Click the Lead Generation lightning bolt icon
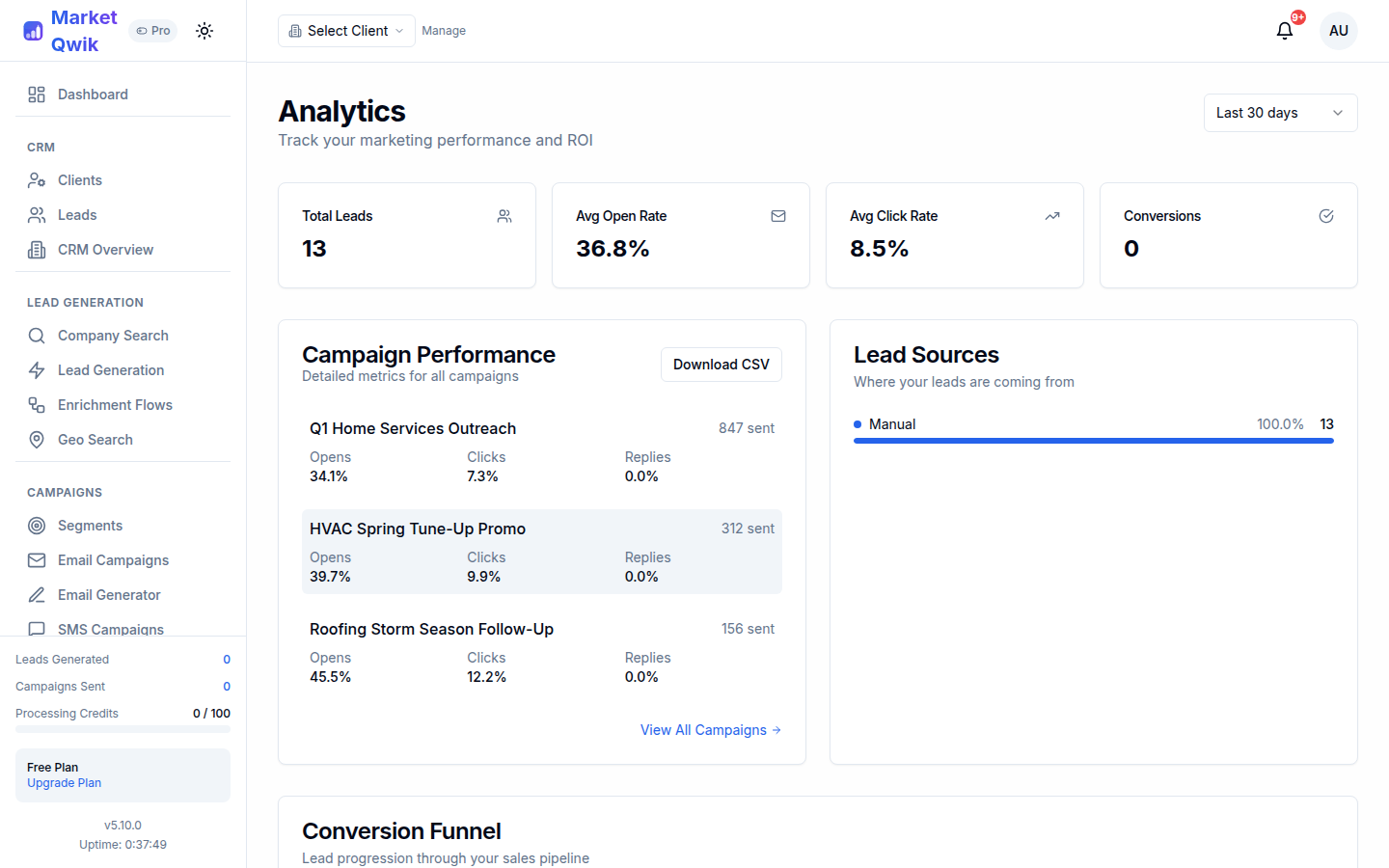Viewport: 1389px width, 868px height. coord(36,369)
